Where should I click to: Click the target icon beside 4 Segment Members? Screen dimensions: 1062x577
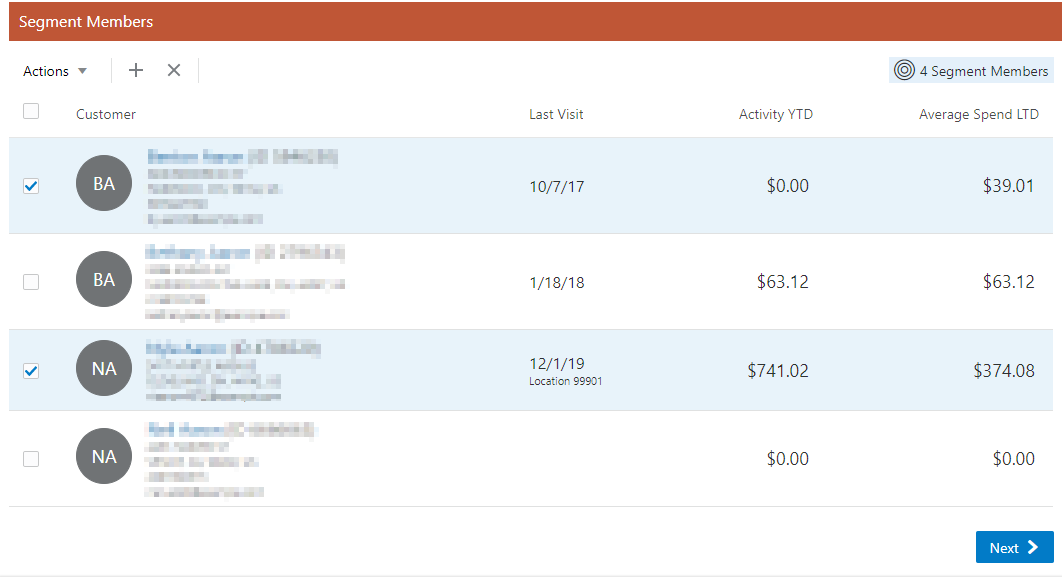904,70
